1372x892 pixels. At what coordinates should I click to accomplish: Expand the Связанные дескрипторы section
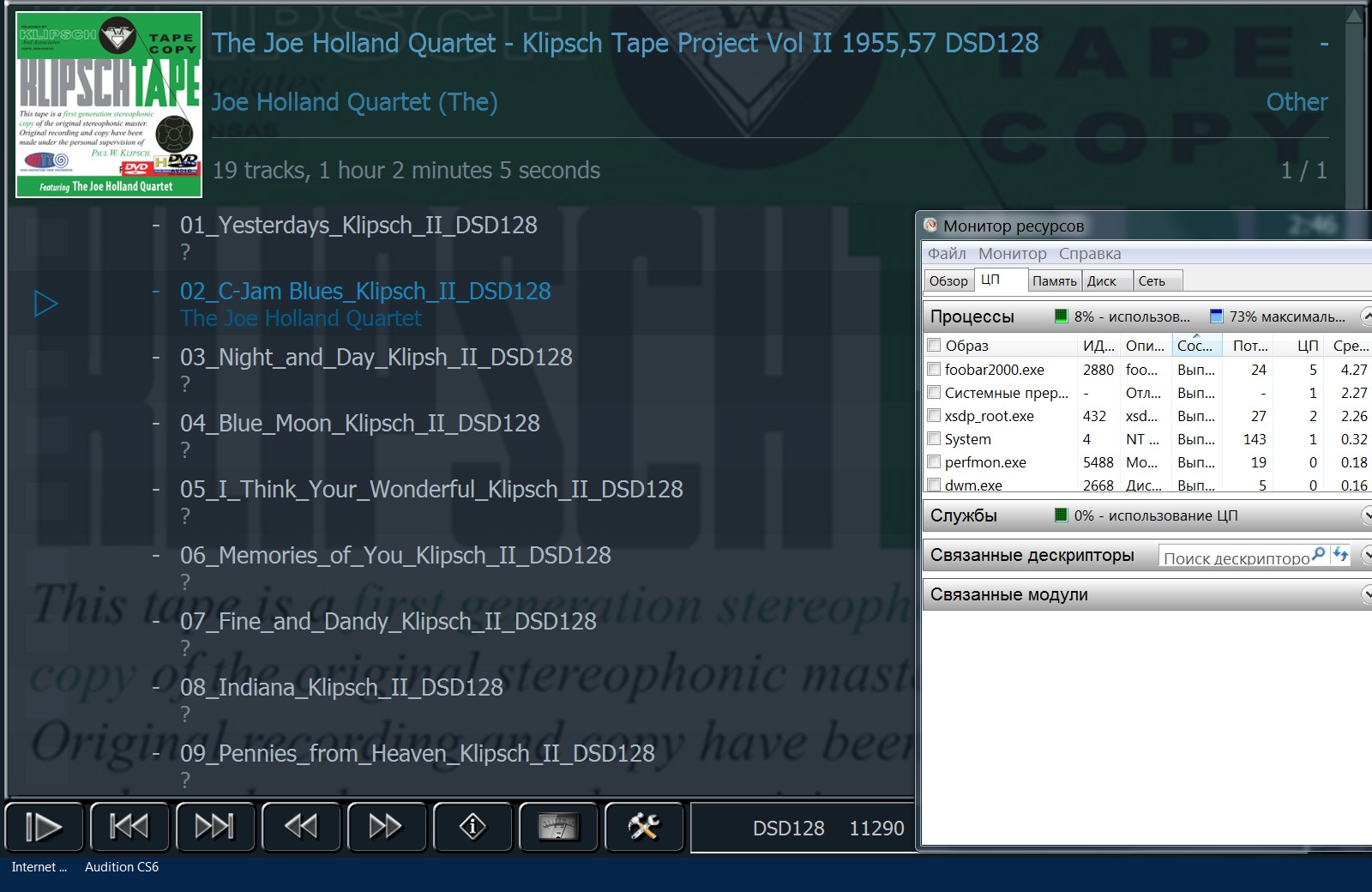coord(1367,555)
